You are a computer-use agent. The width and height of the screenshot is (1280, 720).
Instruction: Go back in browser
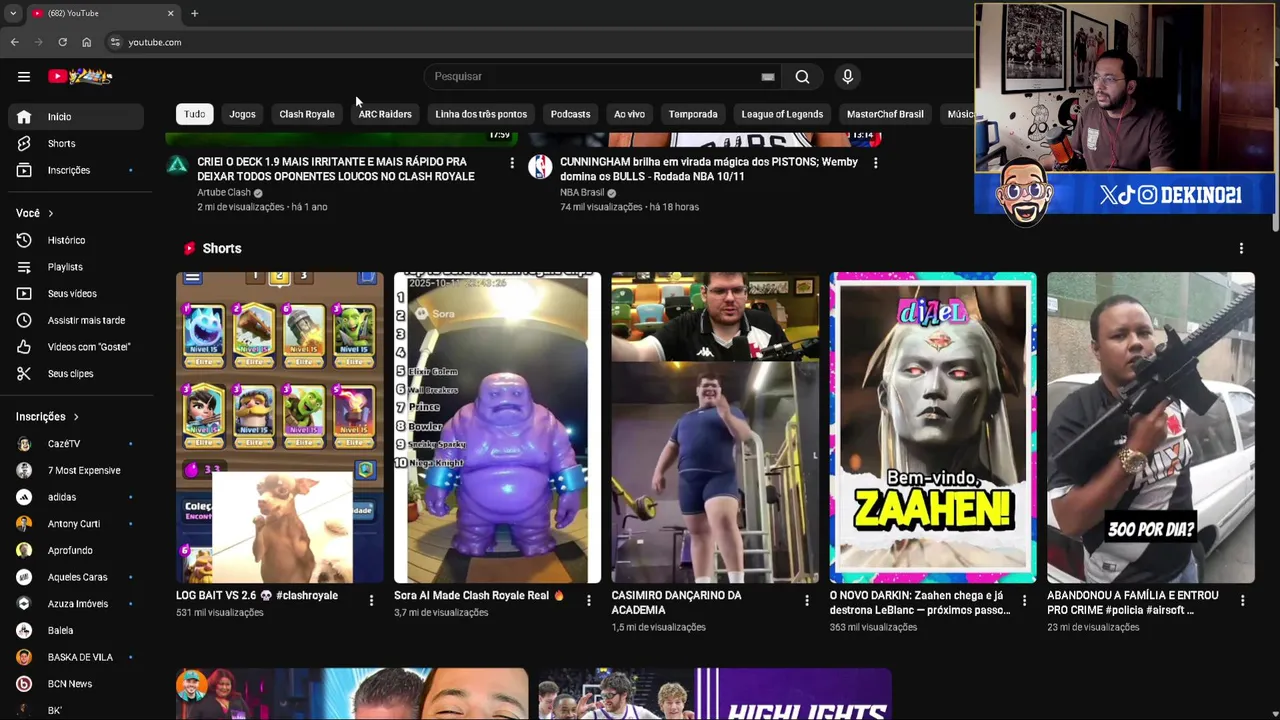point(14,42)
